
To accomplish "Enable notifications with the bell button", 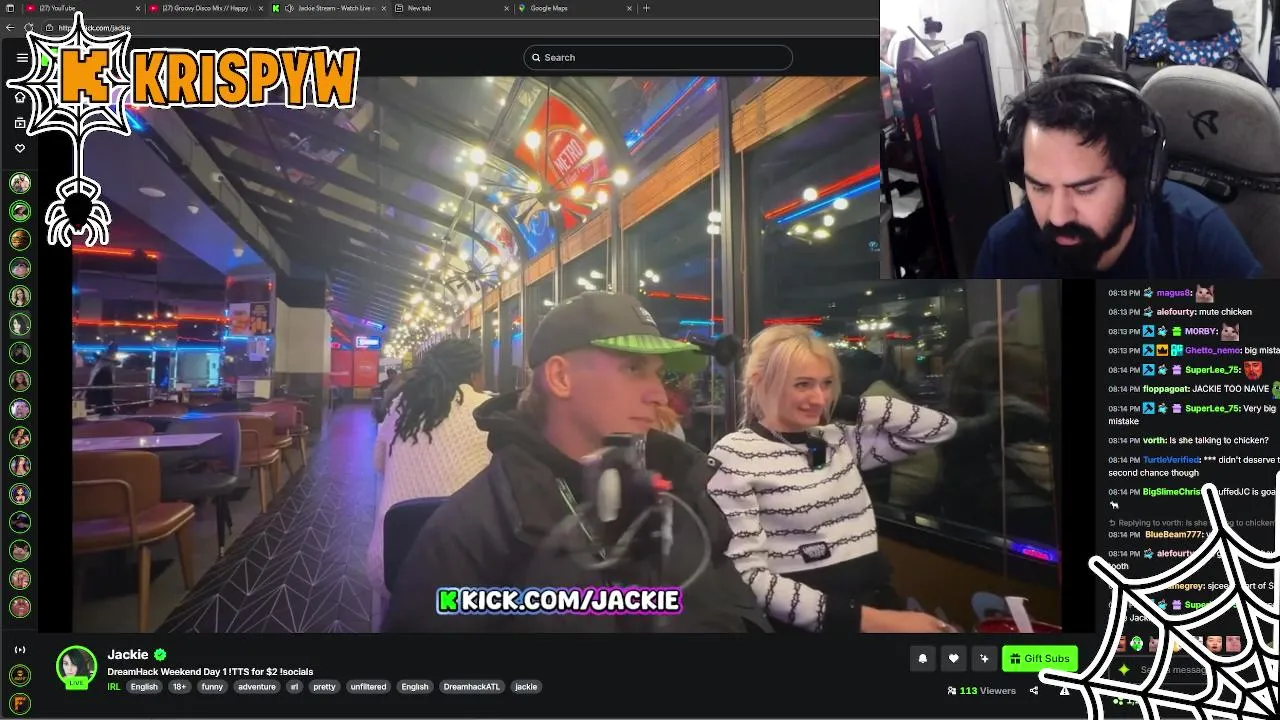I will 923,658.
